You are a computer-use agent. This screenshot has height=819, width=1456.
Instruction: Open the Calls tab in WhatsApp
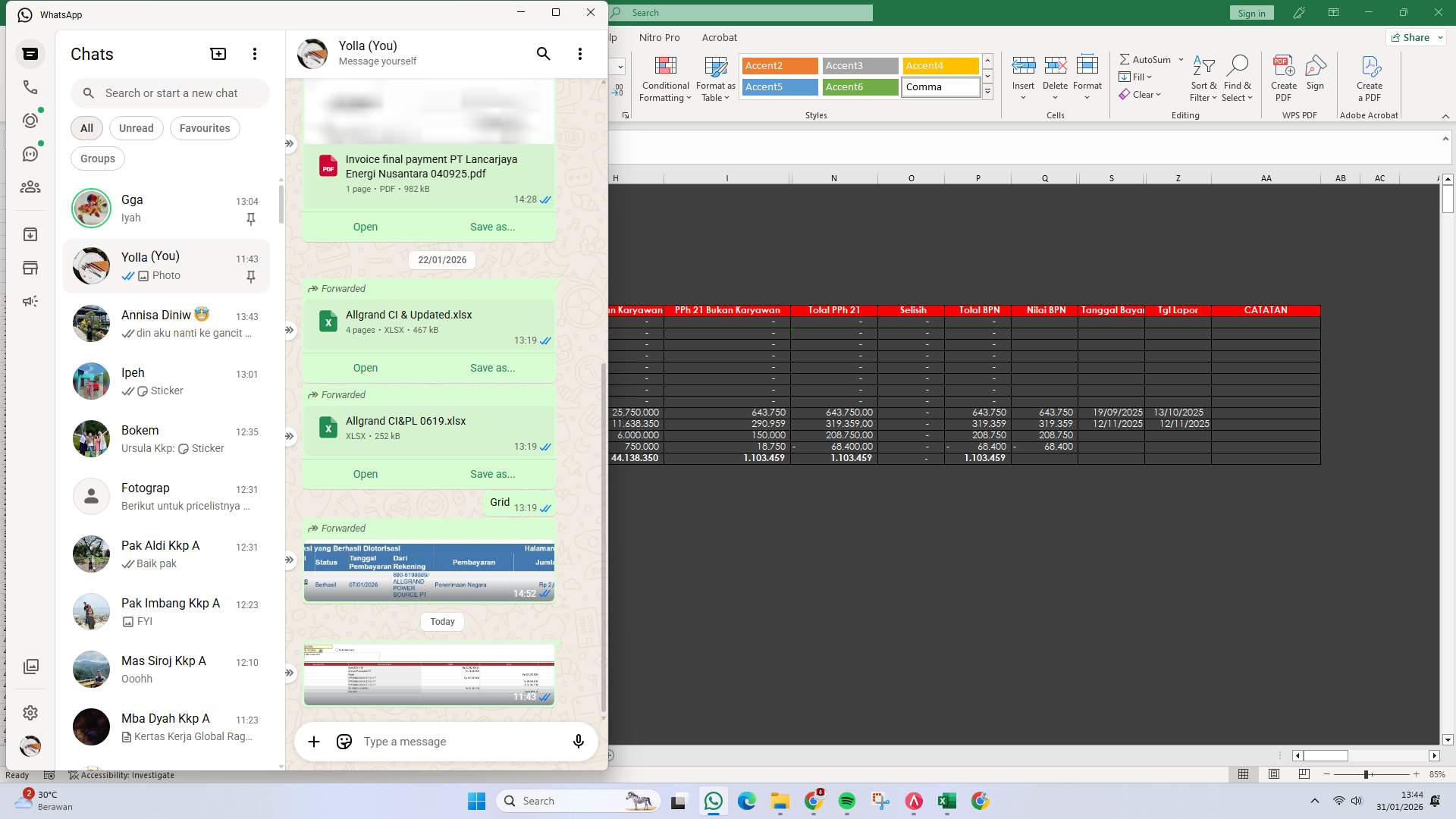(x=30, y=87)
